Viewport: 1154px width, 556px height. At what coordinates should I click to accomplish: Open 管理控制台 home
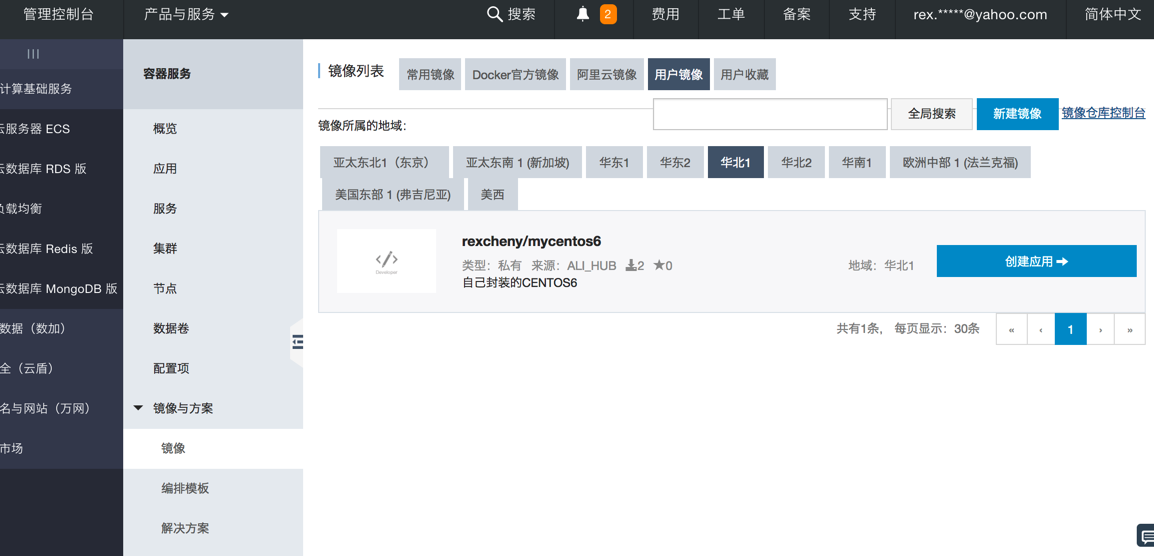(x=59, y=14)
